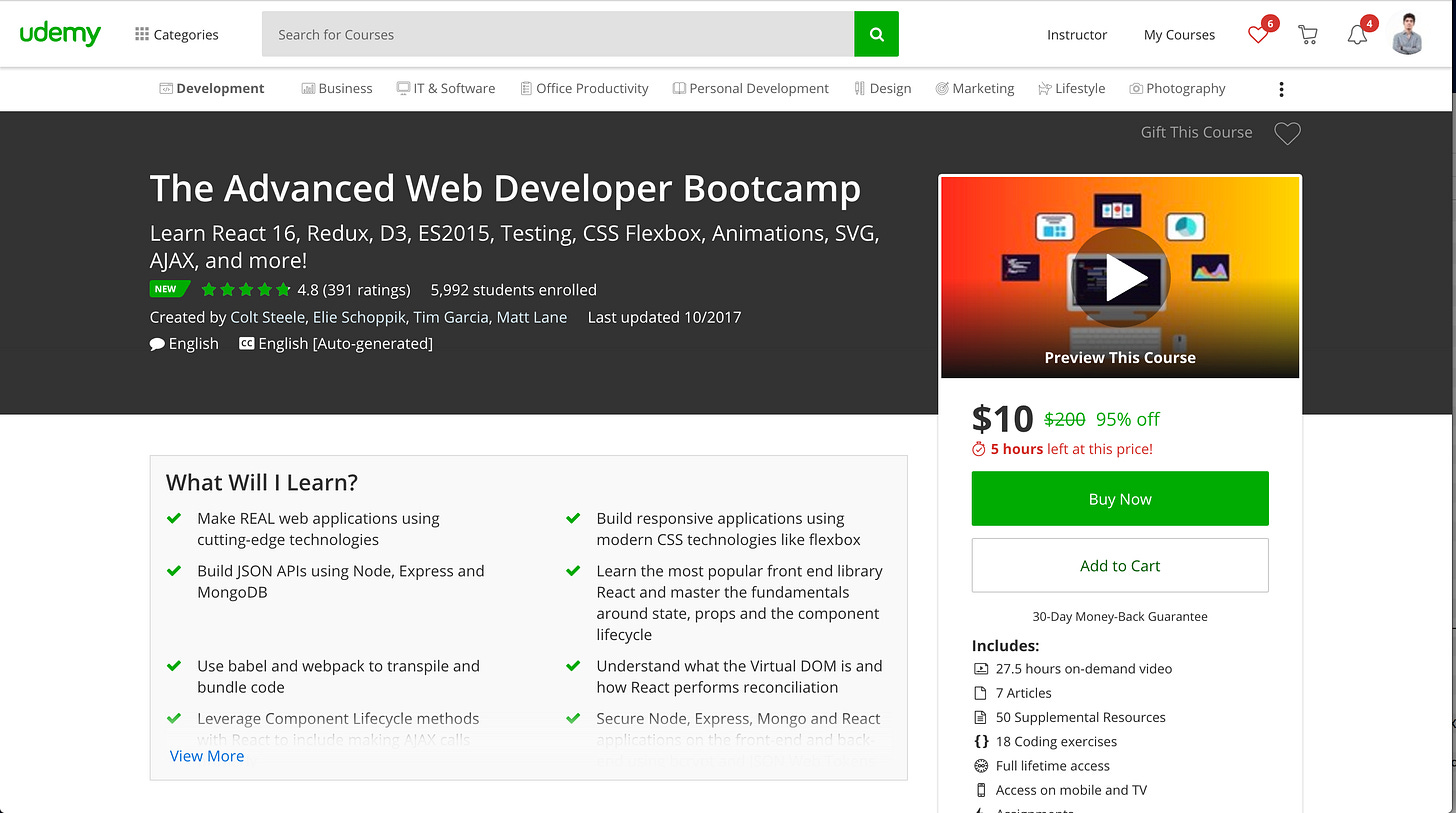Screen dimensions: 1456x813
Task: Click the speech bubble English language icon
Action: [x=157, y=343]
